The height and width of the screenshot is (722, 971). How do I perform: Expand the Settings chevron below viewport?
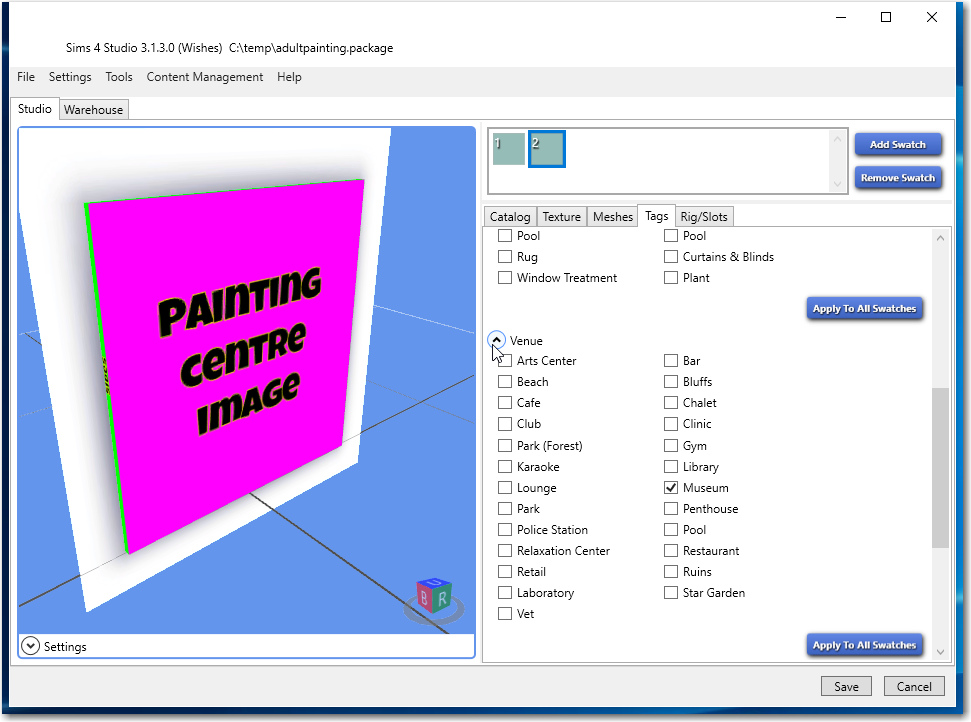tap(30, 647)
